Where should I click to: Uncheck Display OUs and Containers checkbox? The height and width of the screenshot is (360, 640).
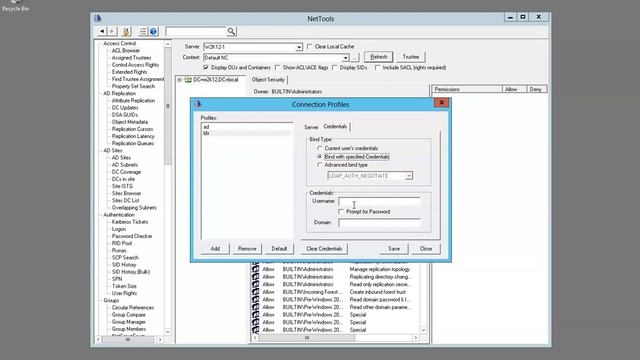click(x=206, y=67)
